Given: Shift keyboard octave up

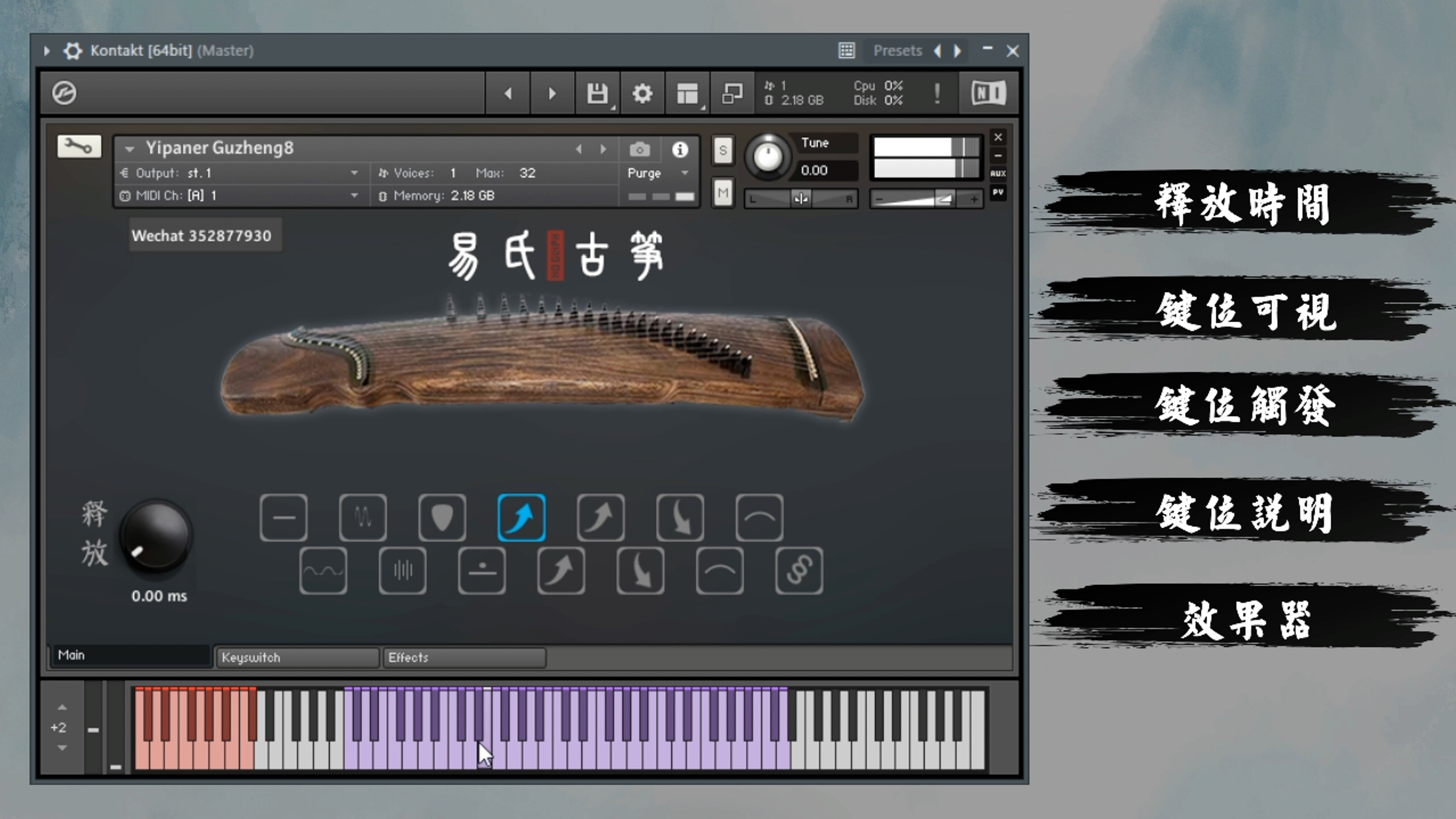Looking at the screenshot, I should pyautogui.click(x=62, y=707).
